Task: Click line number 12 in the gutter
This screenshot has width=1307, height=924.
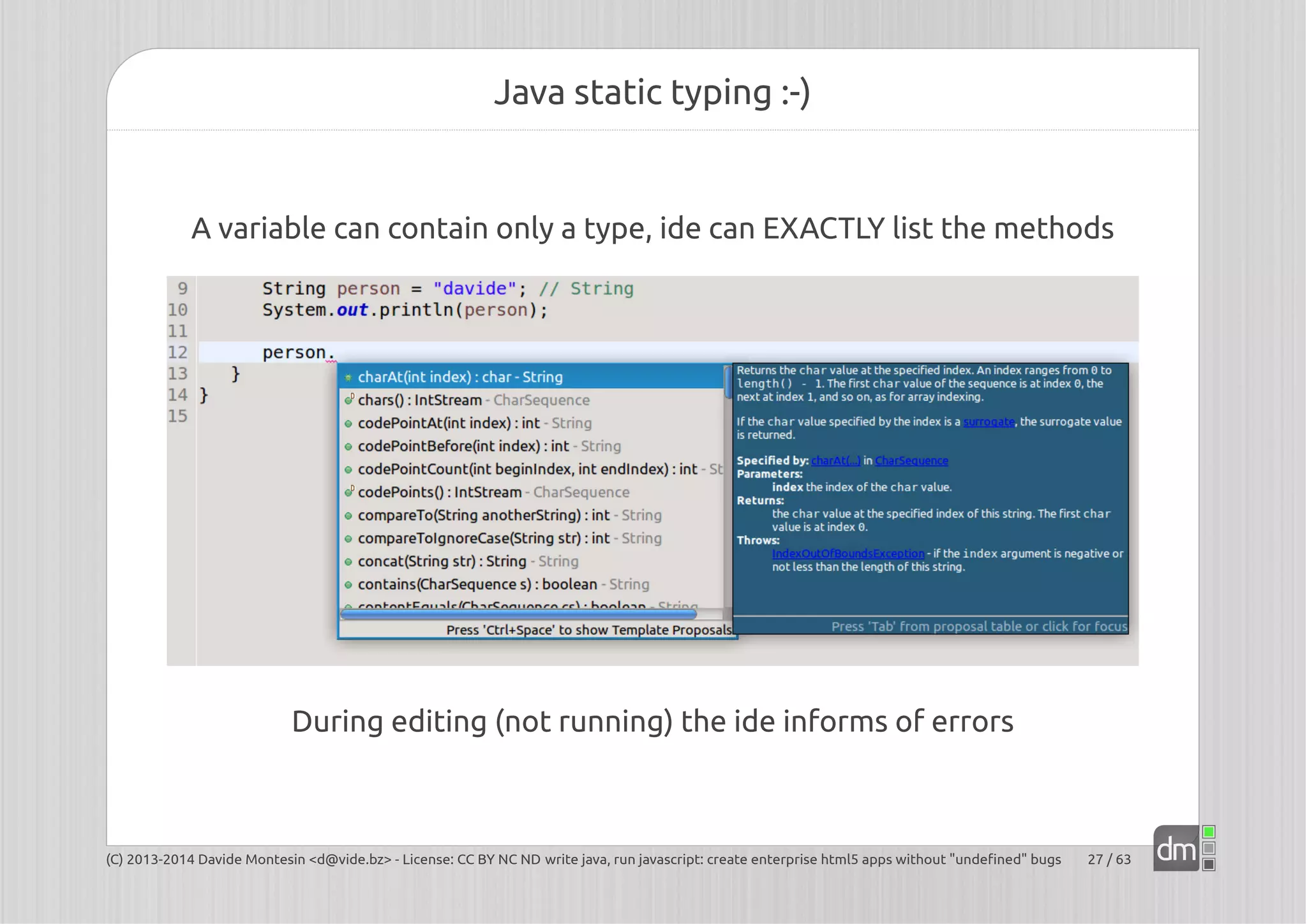Action: coord(177,352)
